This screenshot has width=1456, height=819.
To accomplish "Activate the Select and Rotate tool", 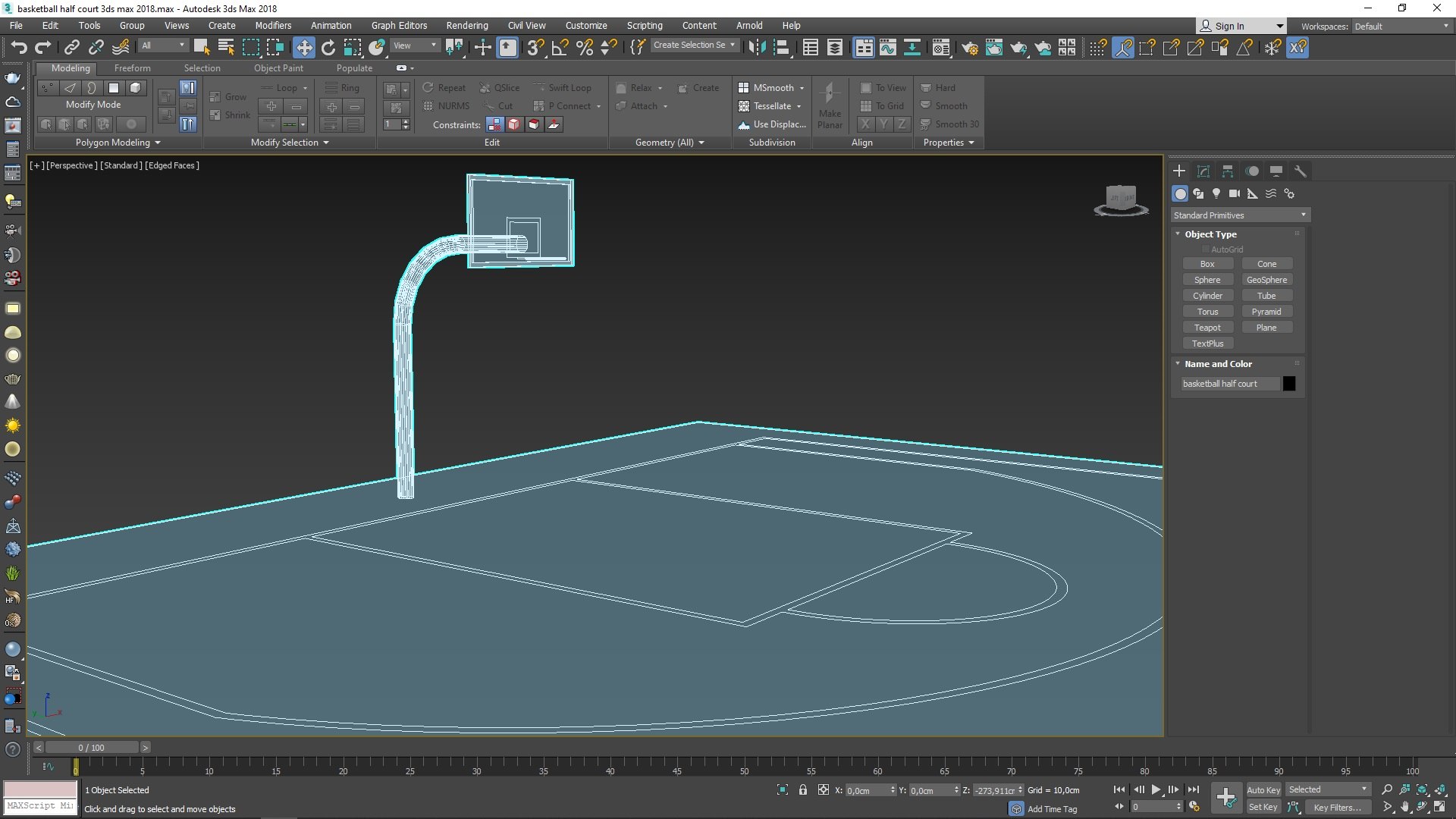I will pyautogui.click(x=328, y=47).
